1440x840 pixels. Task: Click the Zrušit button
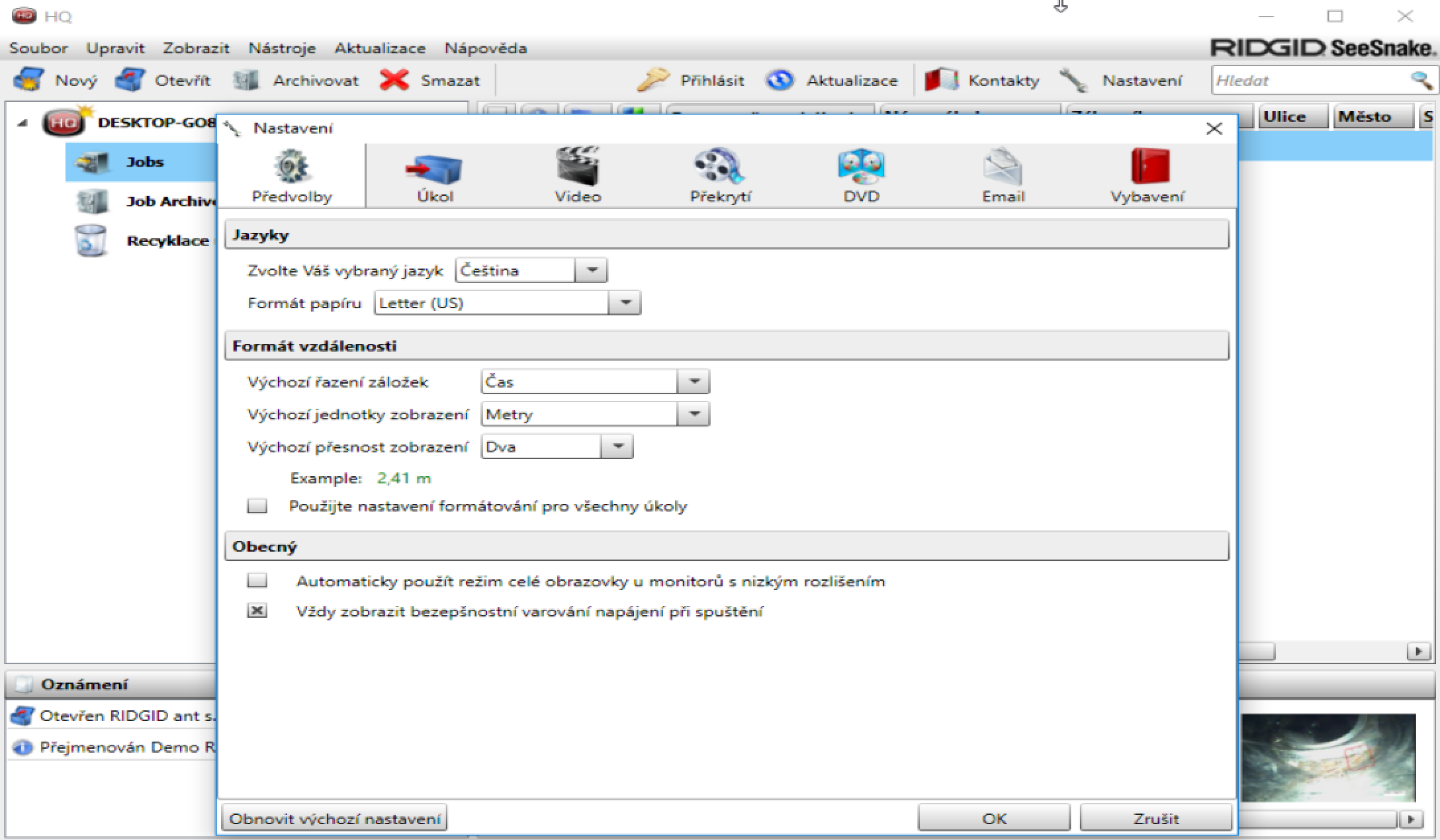(1156, 818)
